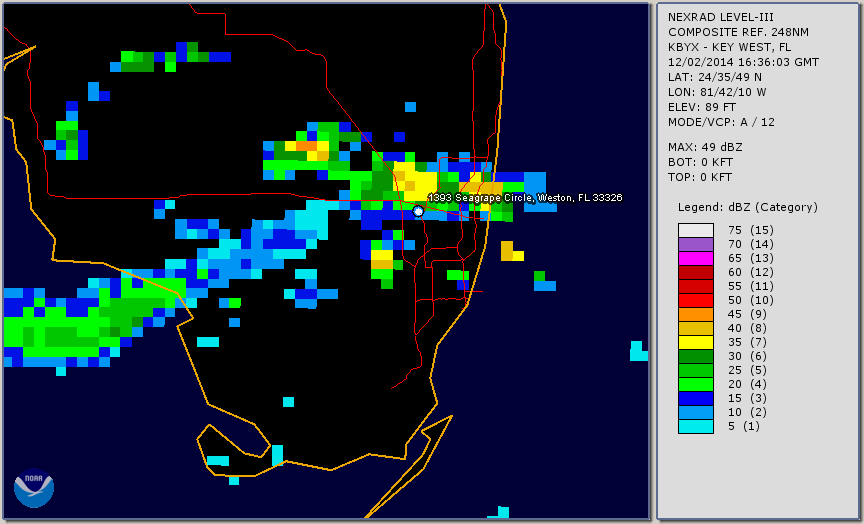Viewport: 864px width, 524px height.
Task: Select the 75 dBZ white legend swatch
Action: pyautogui.click(x=695, y=230)
